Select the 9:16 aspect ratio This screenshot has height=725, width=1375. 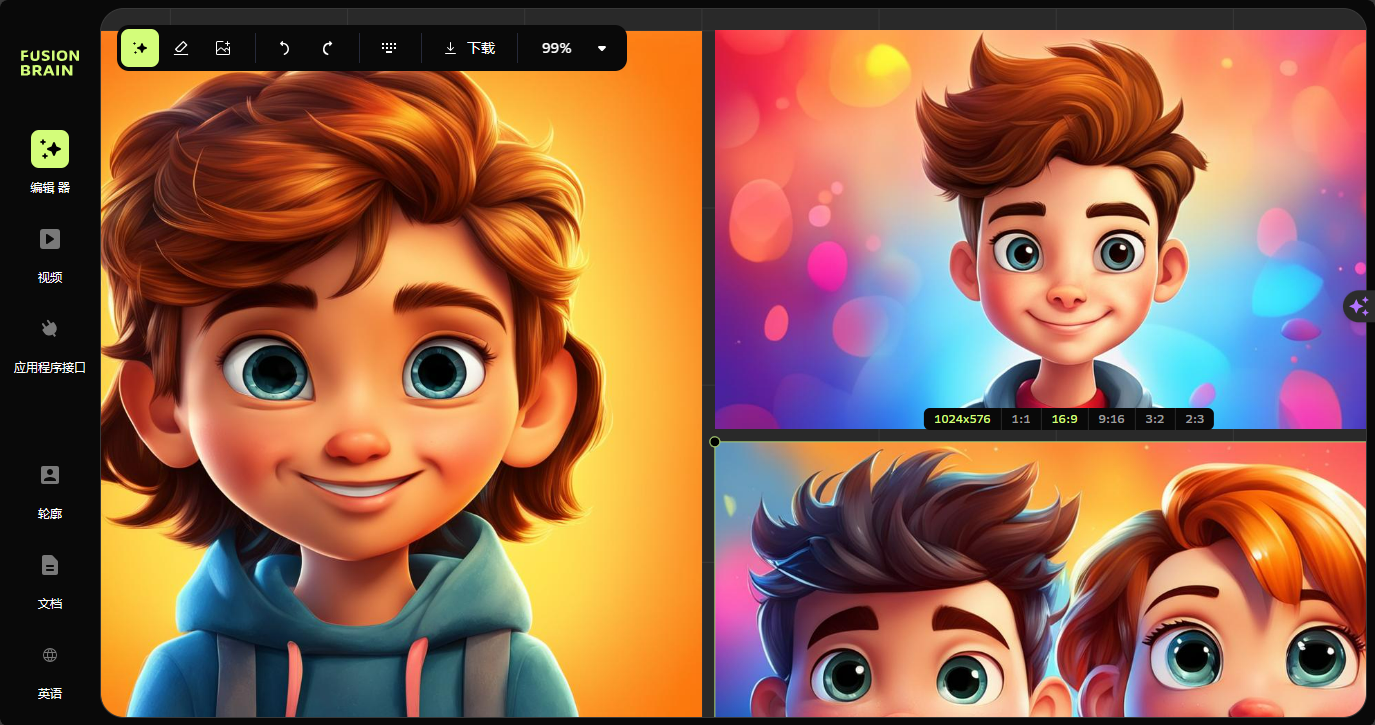(x=1111, y=419)
